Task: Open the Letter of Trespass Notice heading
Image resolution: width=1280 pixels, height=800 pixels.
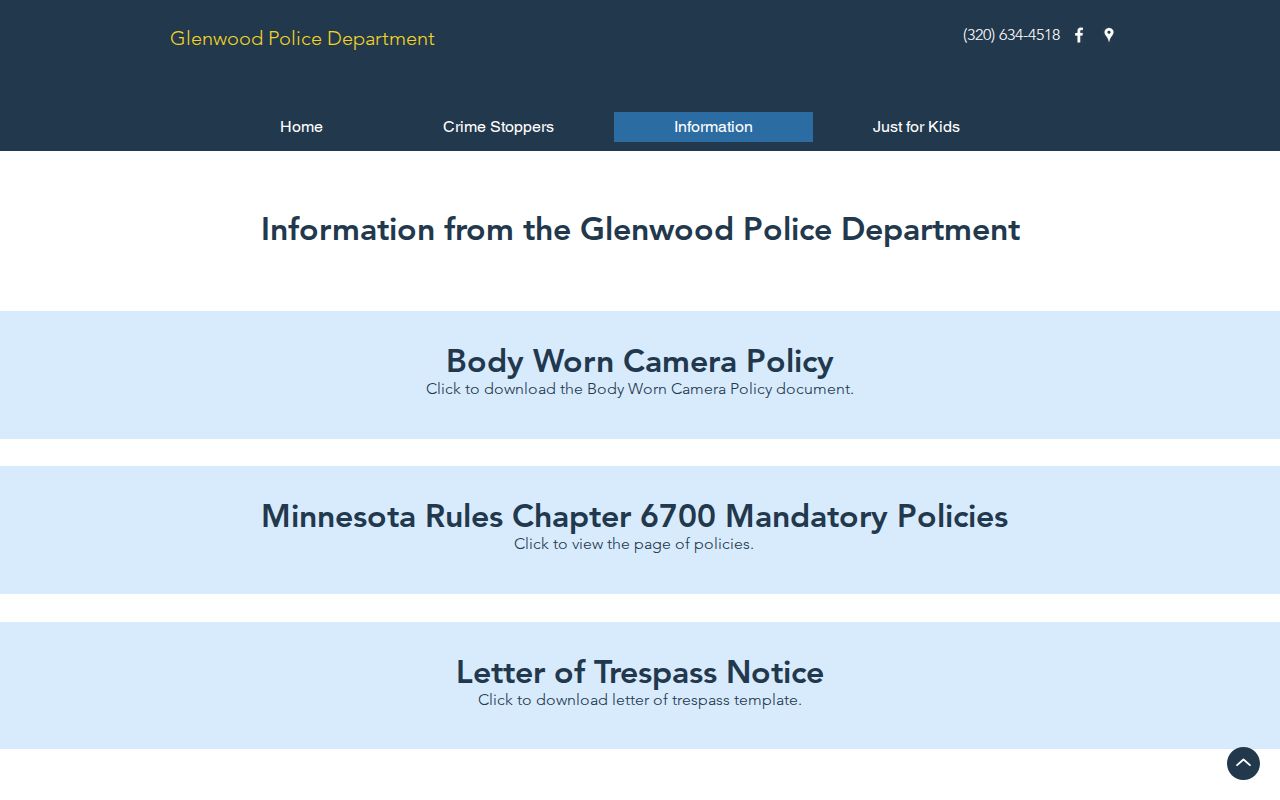Action: click(640, 672)
